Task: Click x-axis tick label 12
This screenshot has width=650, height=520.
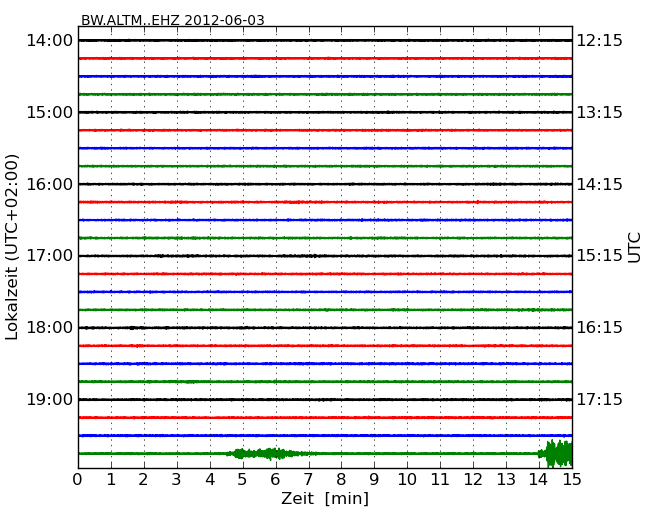Action: [473, 480]
